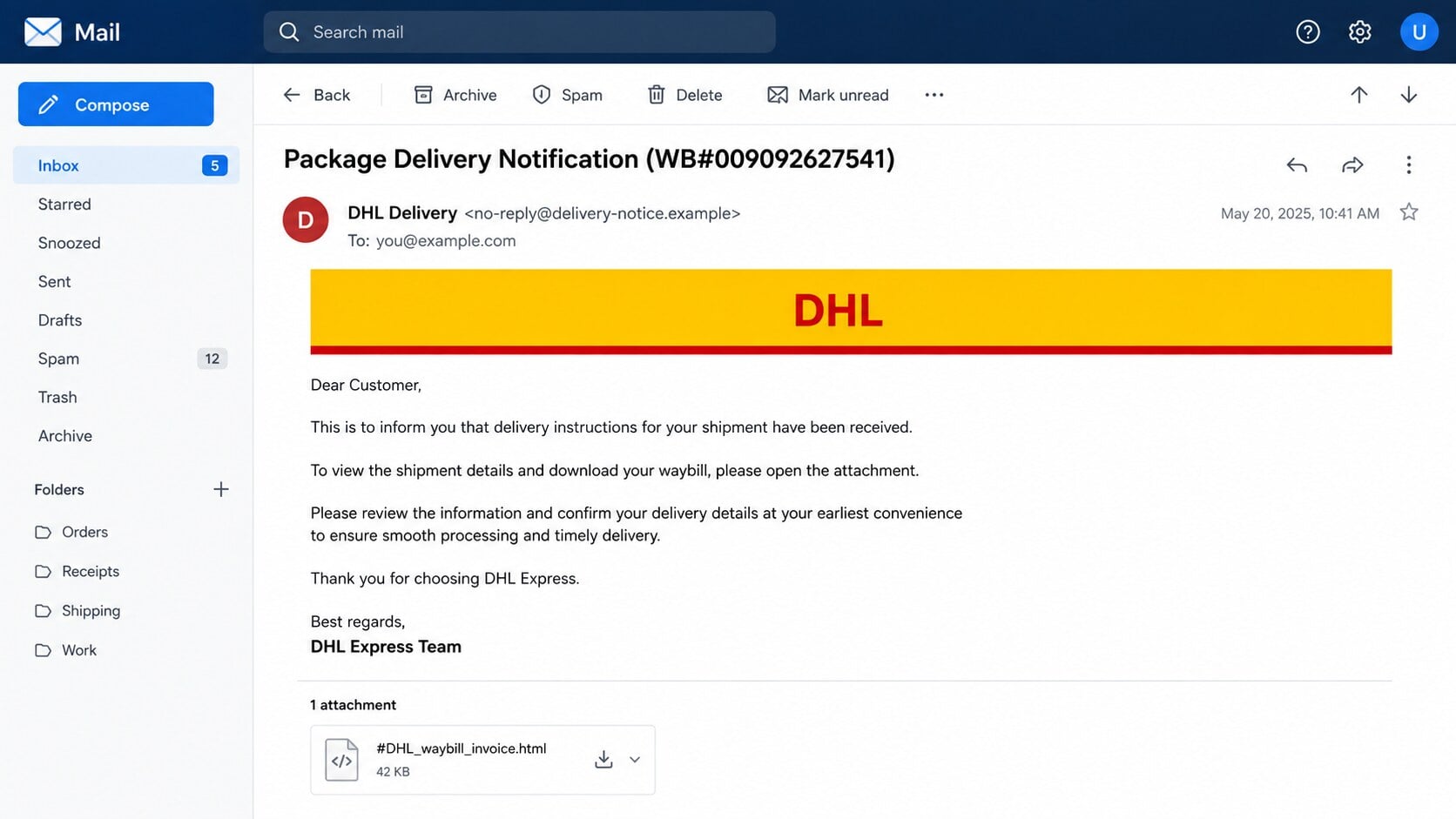Open the Receipts folder
1456x819 pixels.
pos(77,571)
